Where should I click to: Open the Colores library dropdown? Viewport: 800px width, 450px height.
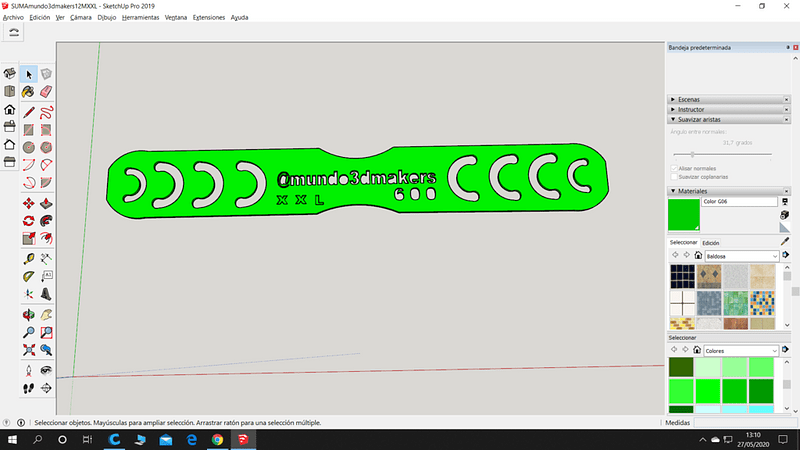click(x=741, y=351)
